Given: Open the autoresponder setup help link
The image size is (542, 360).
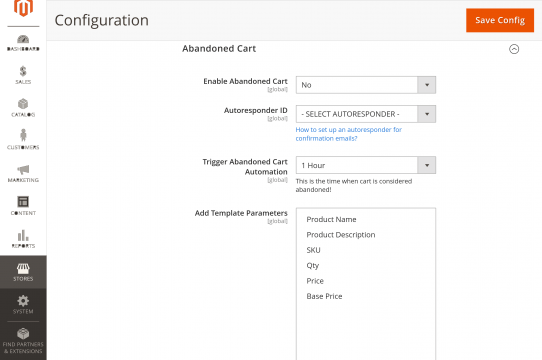Looking at the screenshot, I should [x=348, y=134].
